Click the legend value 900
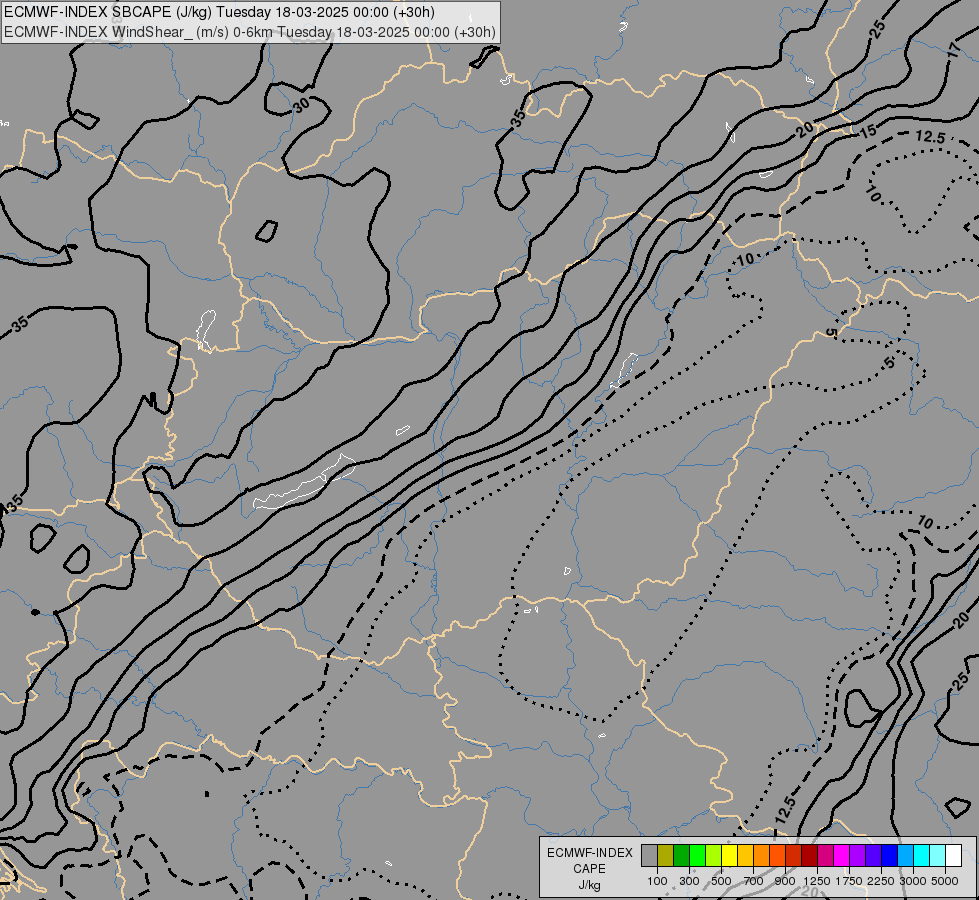979x900 pixels. click(x=785, y=881)
